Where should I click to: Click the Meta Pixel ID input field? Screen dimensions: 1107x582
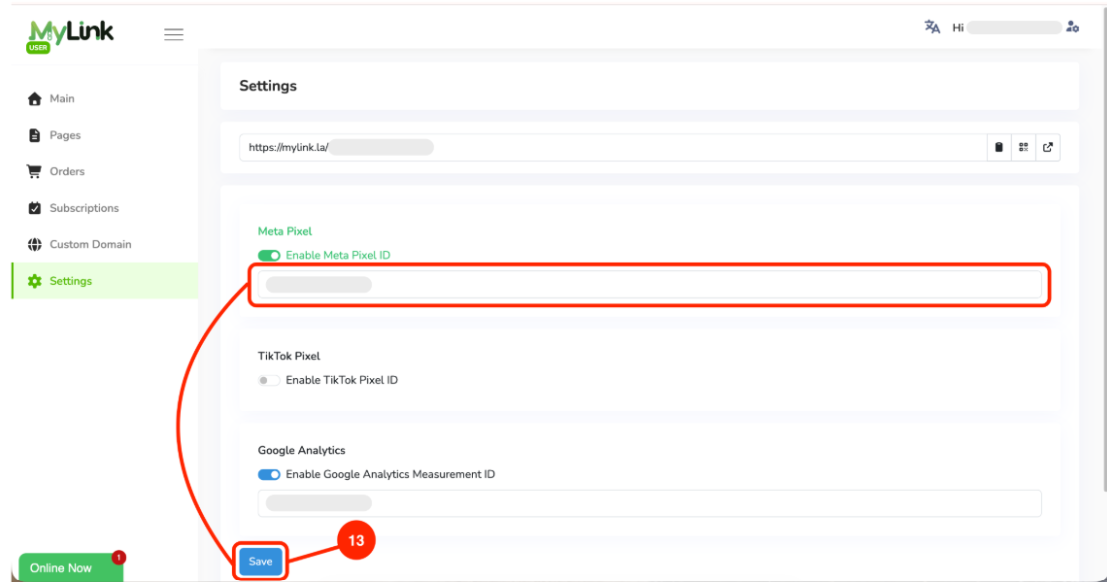650,285
